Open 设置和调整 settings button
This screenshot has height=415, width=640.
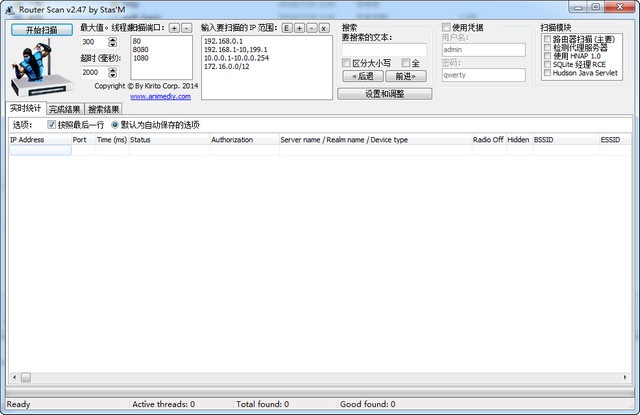(384, 94)
